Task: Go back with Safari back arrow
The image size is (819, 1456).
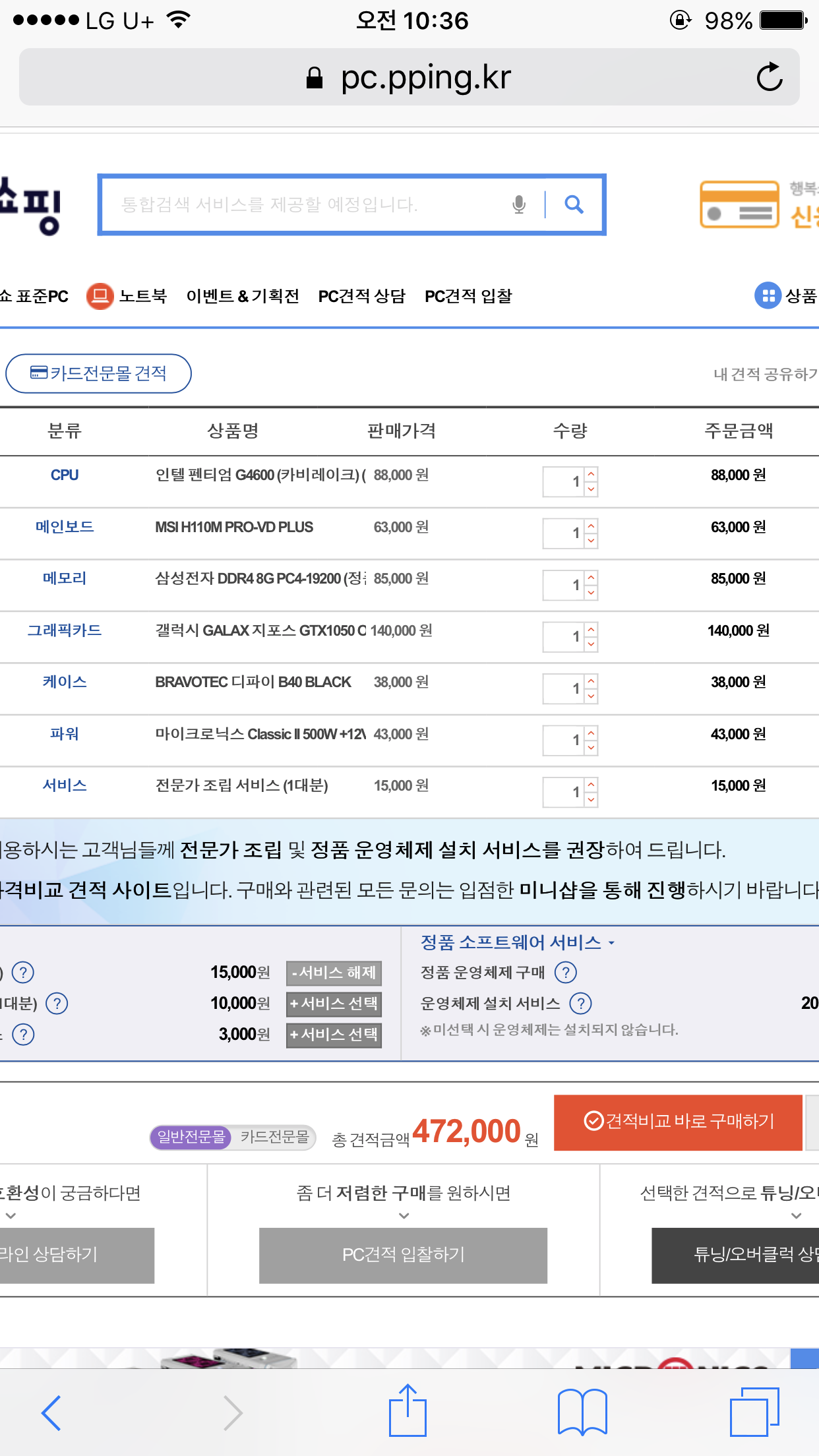Action: tap(51, 1412)
